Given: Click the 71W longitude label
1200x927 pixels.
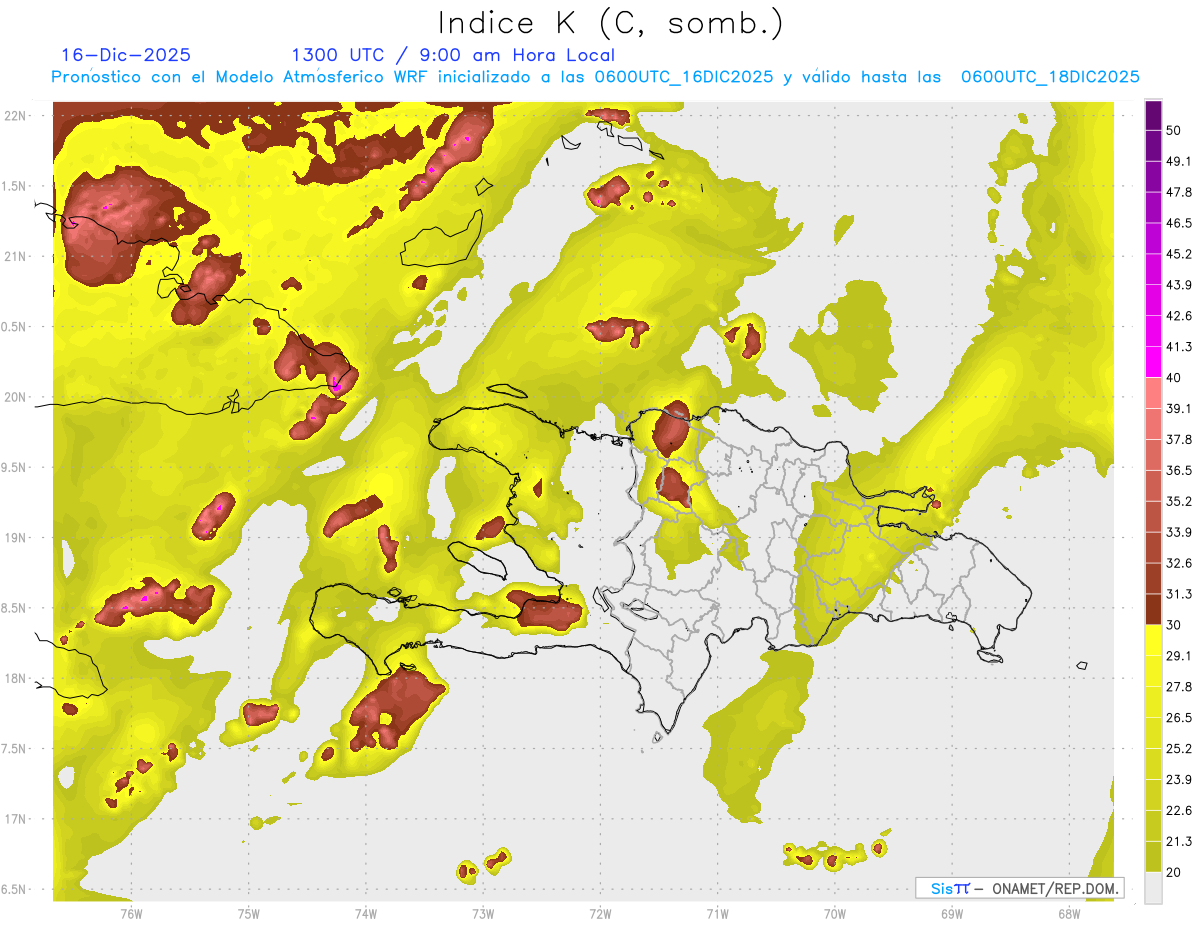Looking at the screenshot, I should click(x=717, y=913).
